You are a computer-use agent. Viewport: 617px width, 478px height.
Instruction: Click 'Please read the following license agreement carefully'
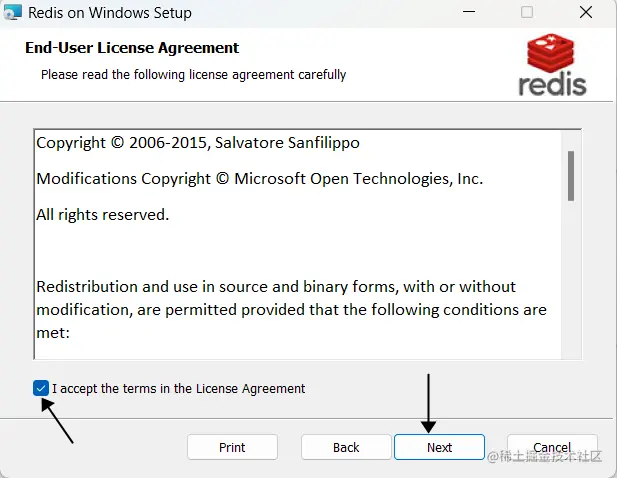[194, 75]
